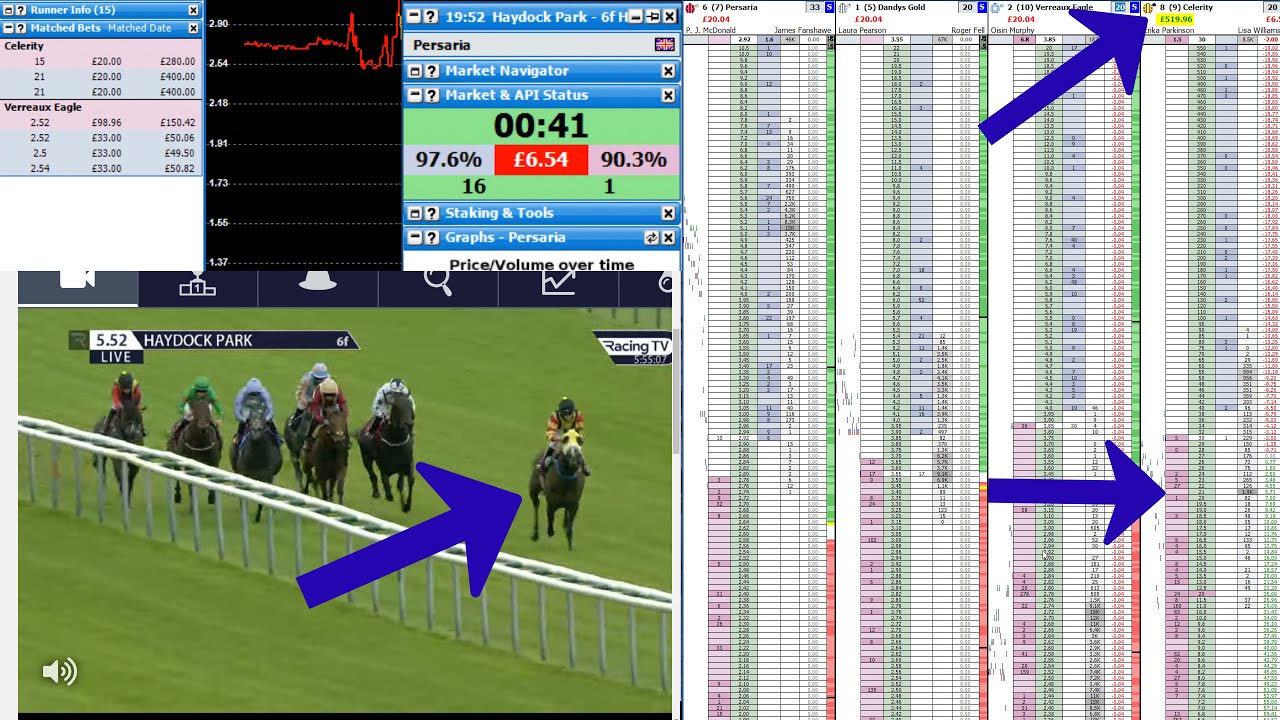Screen dimensions: 1280x720
Task: Click Verreaux Eagle's jockey silks icon
Action: point(996,7)
